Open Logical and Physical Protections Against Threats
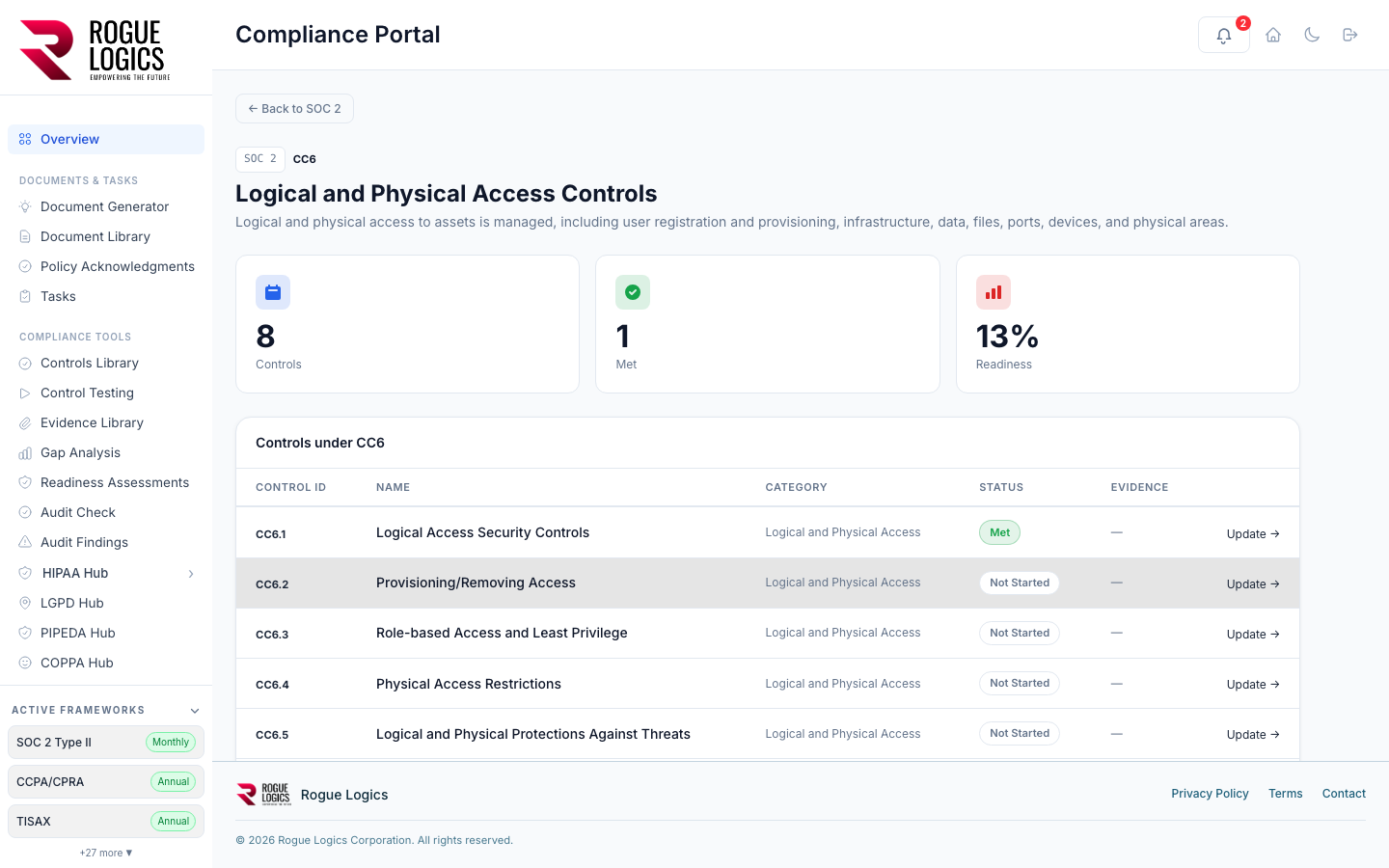This screenshot has height=868, width=1389. click(x=533, y=734)
